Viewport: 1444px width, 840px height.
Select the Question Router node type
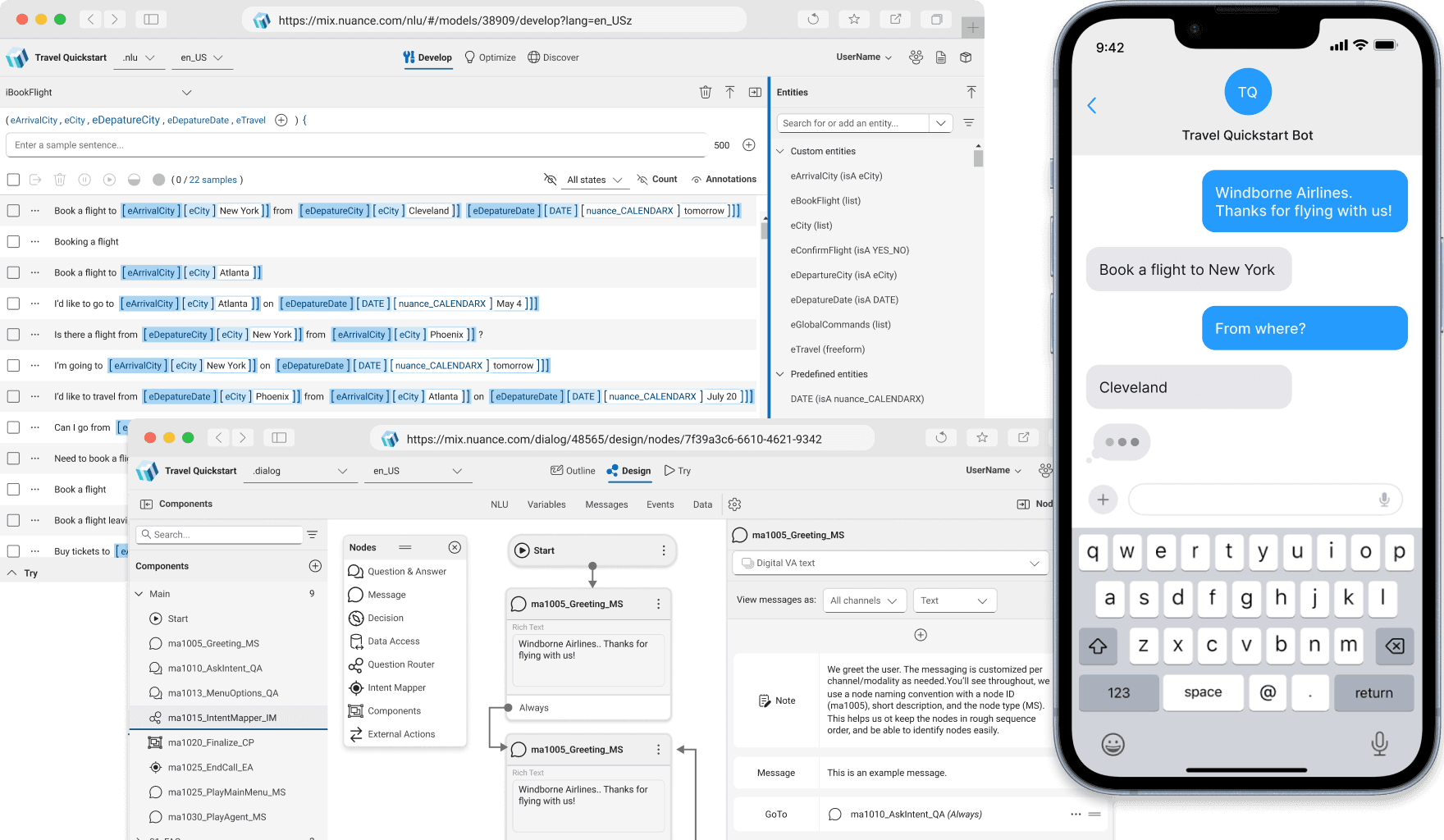391,664
